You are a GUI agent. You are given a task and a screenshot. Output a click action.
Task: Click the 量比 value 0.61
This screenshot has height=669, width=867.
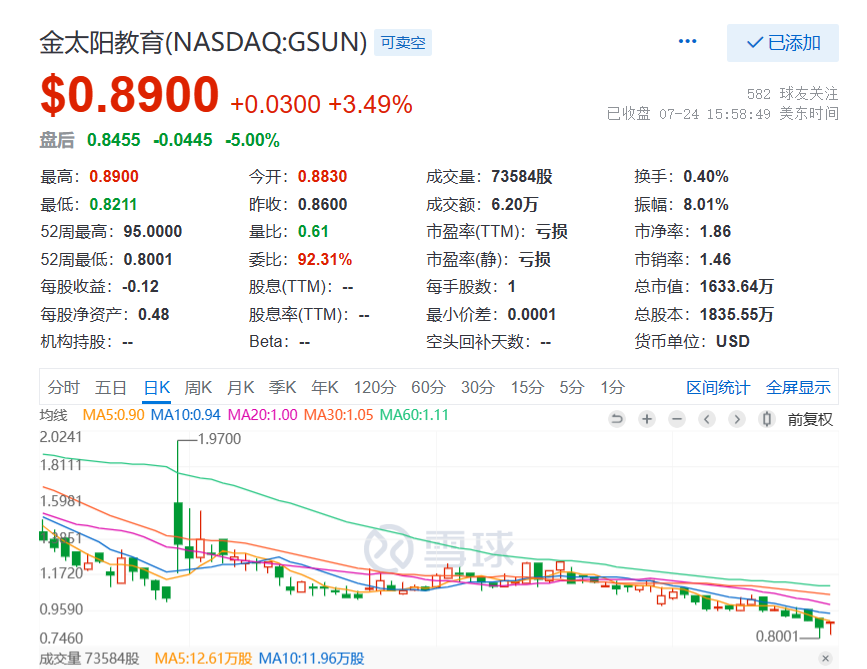pos(313,231)
